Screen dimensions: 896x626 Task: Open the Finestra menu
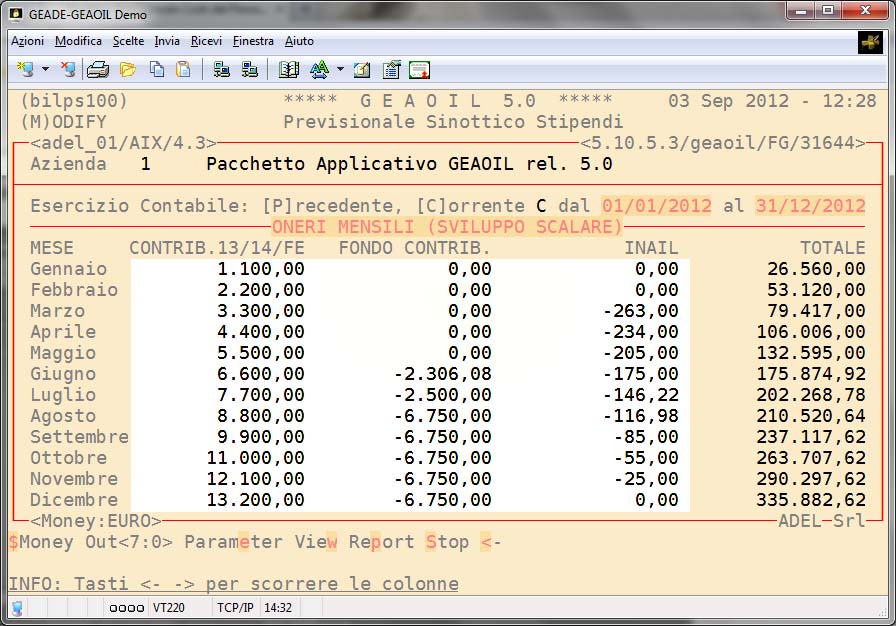[253, 41]
